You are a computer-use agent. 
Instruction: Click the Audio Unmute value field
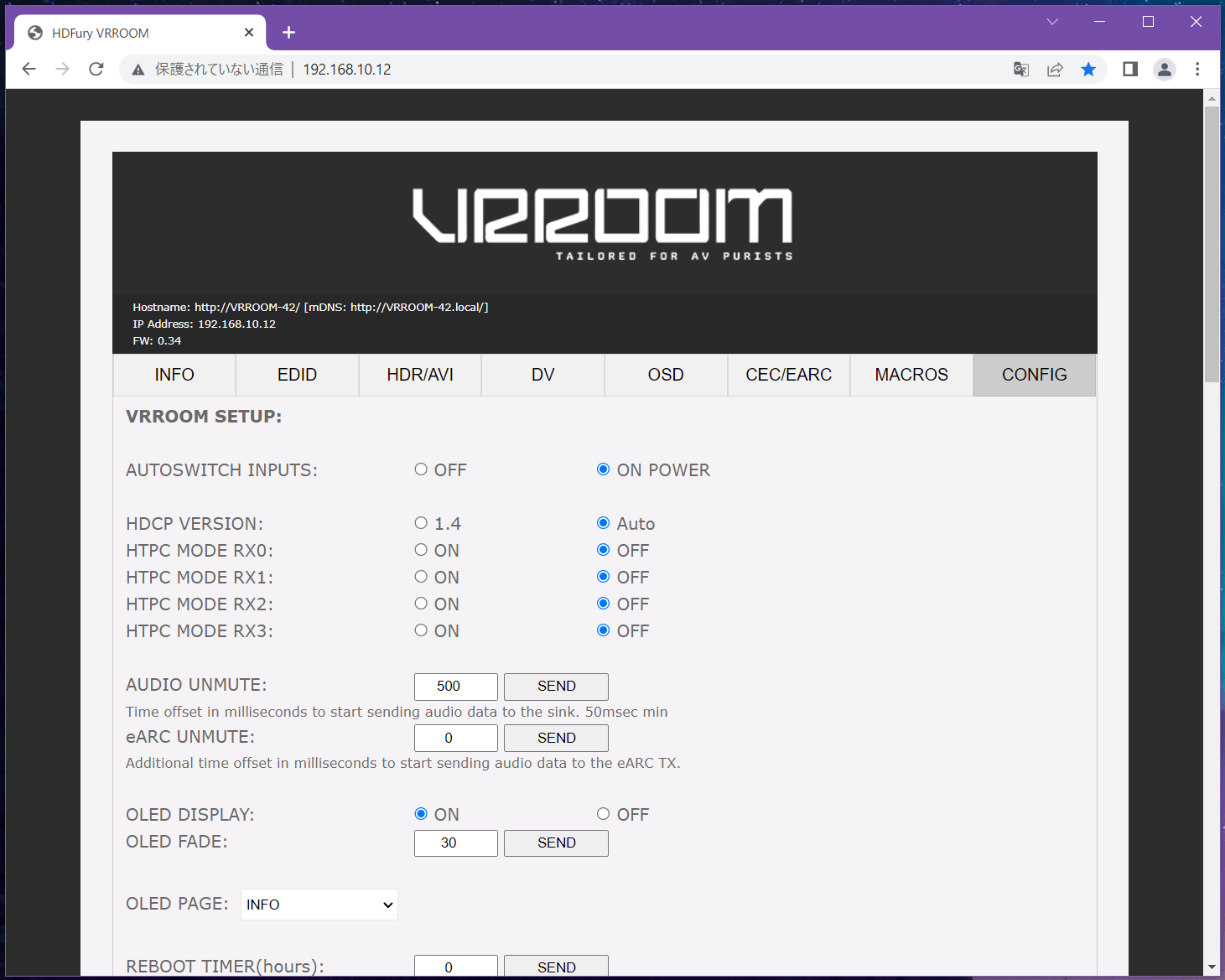point(456,687)
